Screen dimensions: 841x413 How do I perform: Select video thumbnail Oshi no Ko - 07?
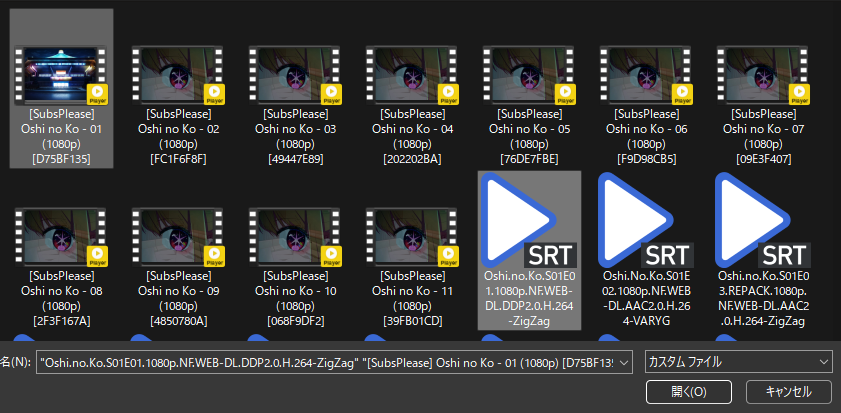point(763,75)
